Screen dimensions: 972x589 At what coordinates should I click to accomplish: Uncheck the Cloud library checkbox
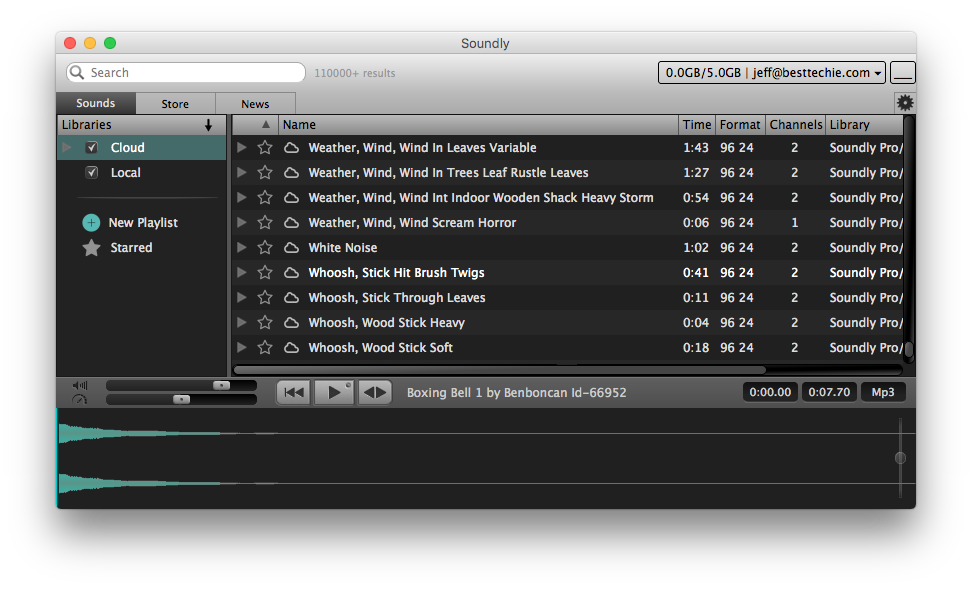[x=92, y=148]
